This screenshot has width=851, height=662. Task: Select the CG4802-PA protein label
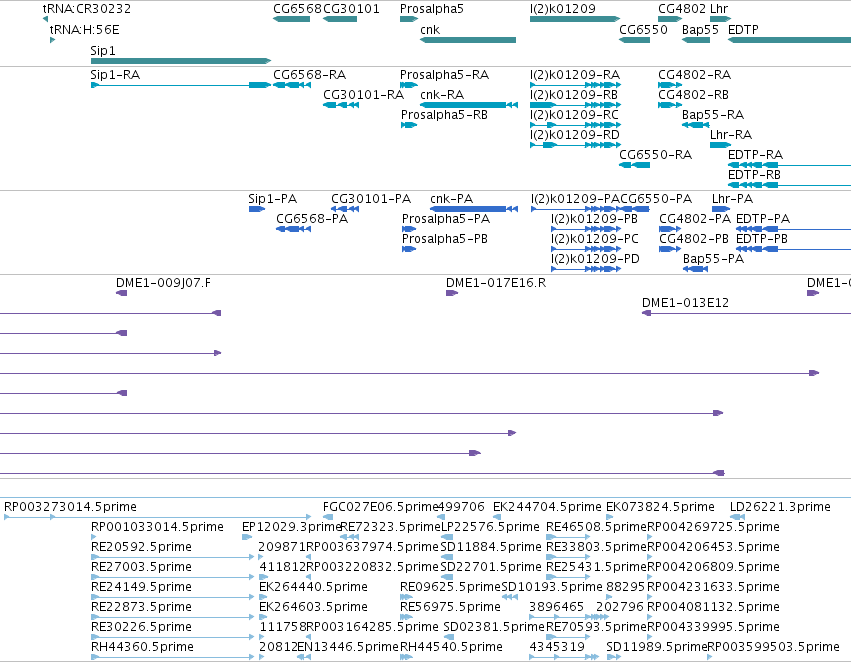pyautogui.click(x=695, y=219)
